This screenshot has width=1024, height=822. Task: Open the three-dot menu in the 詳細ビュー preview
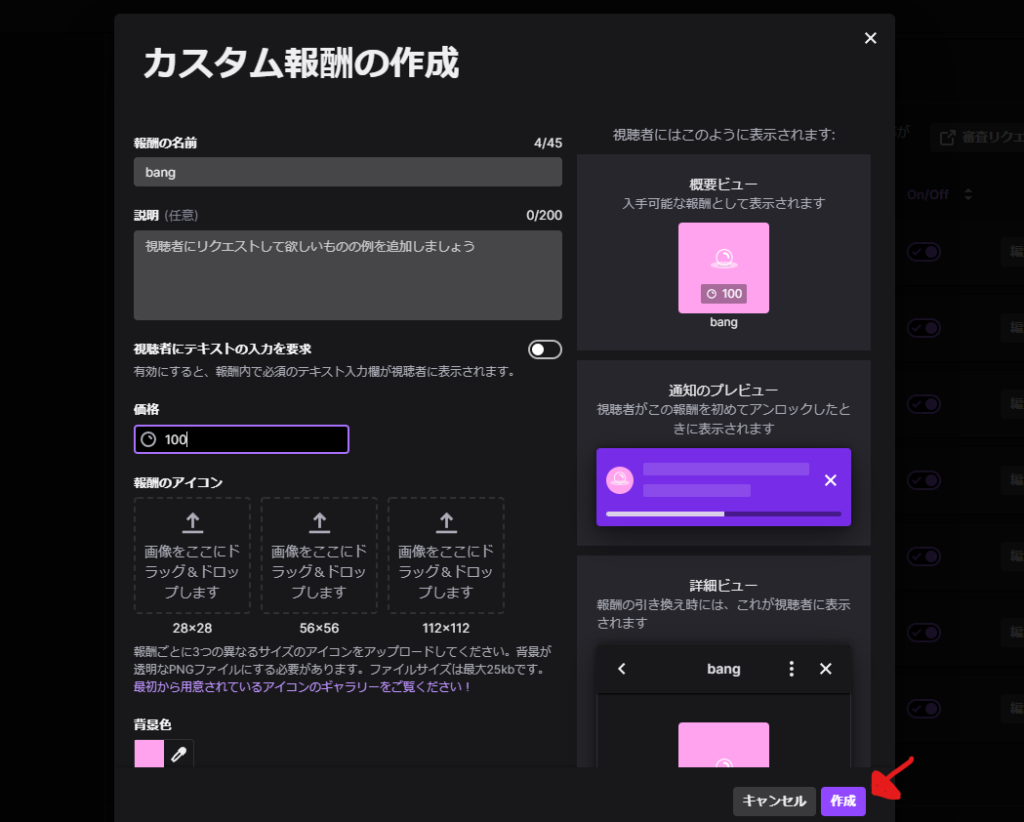pyautogui.click(x=791, y=669)
